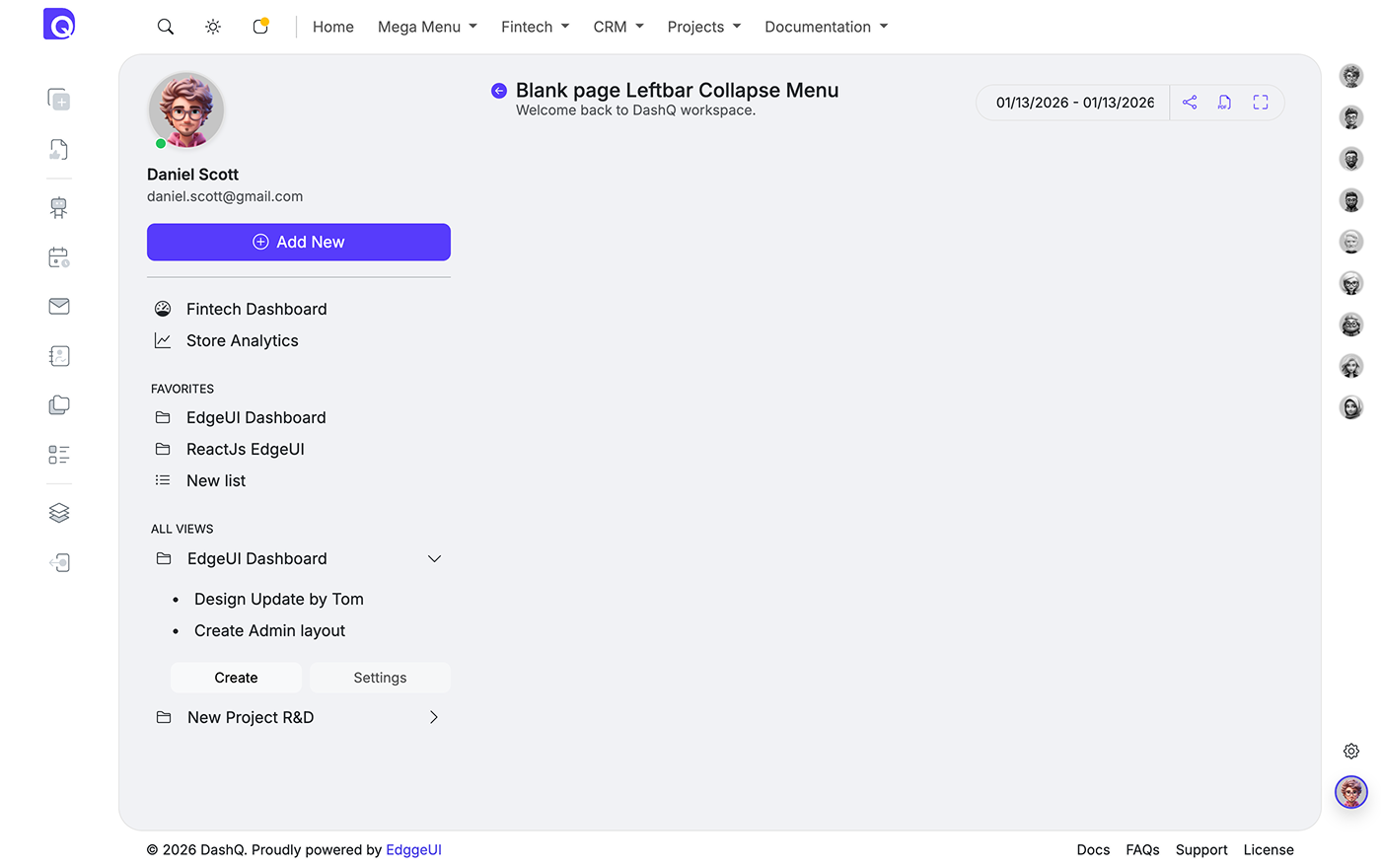This screenshot has width=1381, height=868.
Task: Open the mail envelope icon in sidebar
Action: click(59, 307)
